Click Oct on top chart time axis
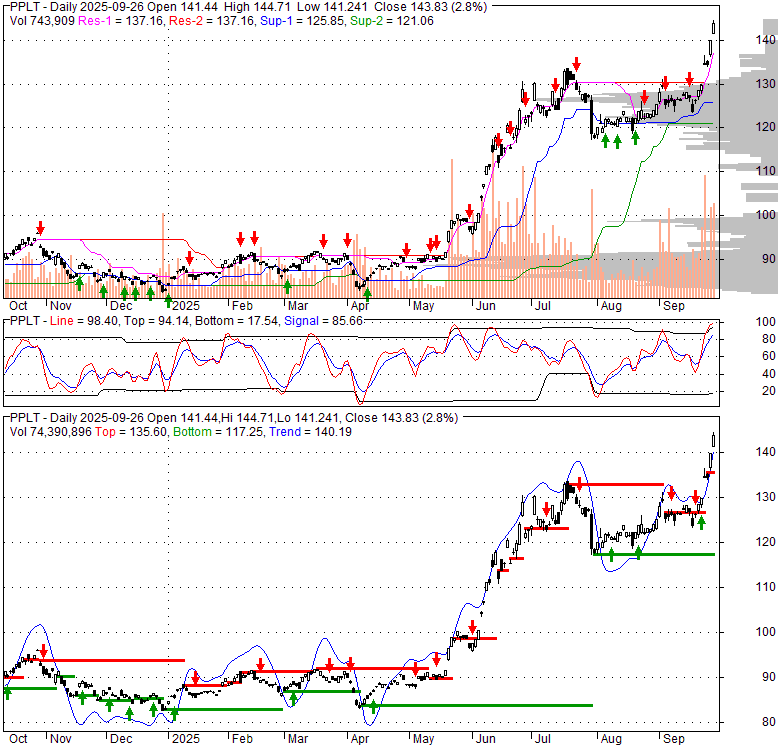 [18, 306]
